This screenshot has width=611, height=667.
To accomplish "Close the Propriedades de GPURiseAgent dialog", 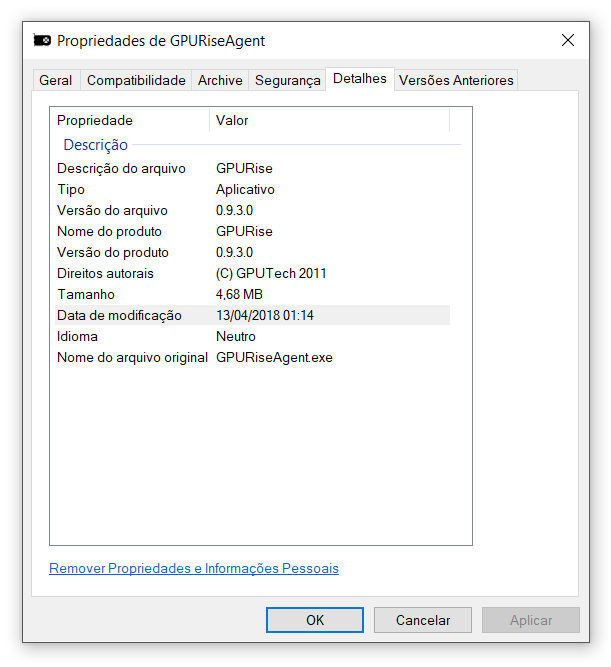I will tap(568, 40).
